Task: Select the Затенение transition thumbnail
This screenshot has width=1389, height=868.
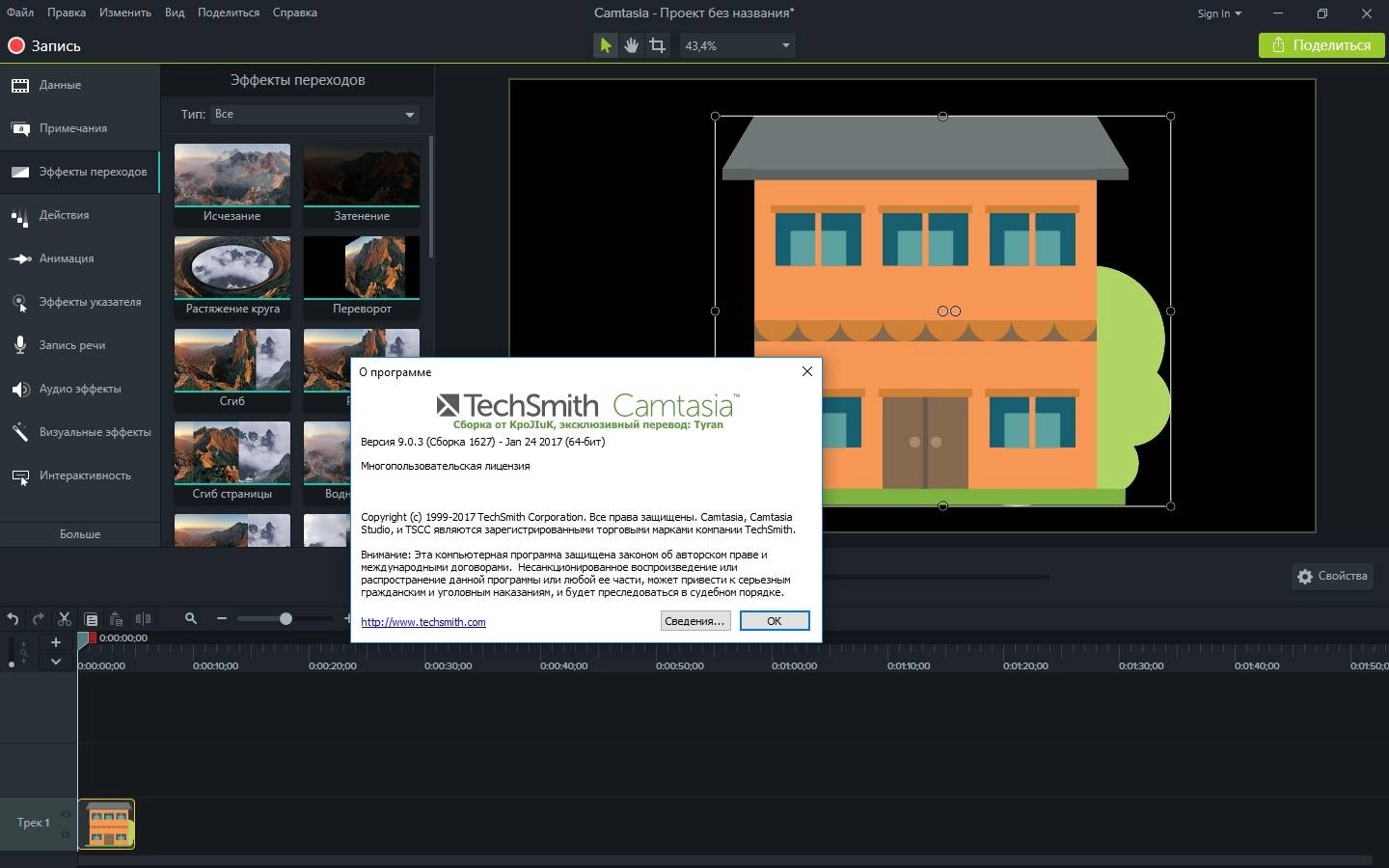Action: 362,184
